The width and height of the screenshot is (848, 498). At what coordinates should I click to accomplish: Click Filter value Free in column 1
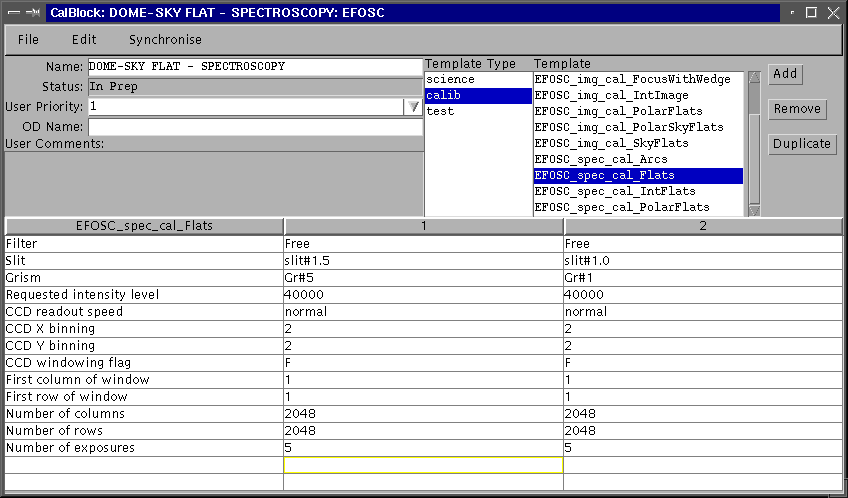click(423, 244)
